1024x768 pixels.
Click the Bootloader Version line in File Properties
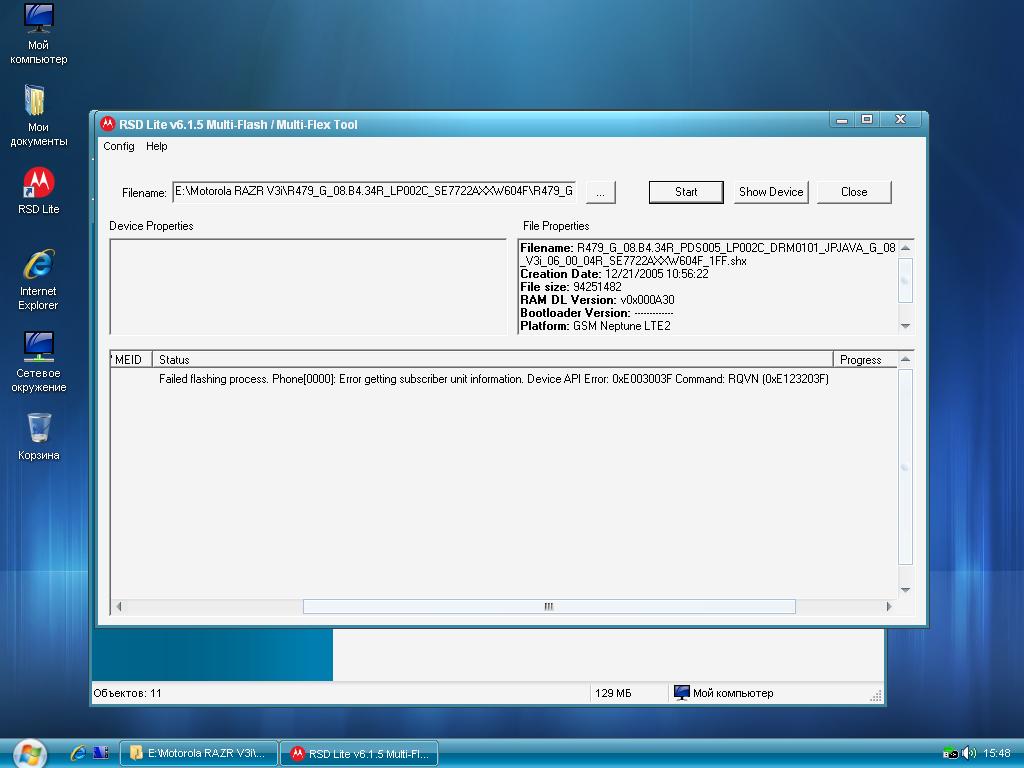596,313
